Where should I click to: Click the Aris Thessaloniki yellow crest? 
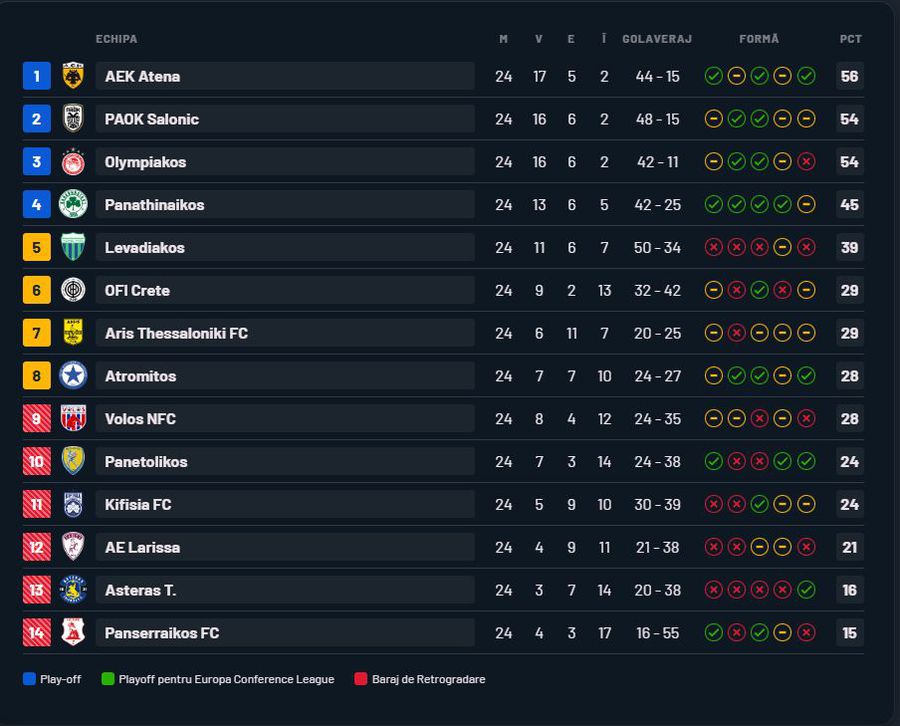(73, 333)
